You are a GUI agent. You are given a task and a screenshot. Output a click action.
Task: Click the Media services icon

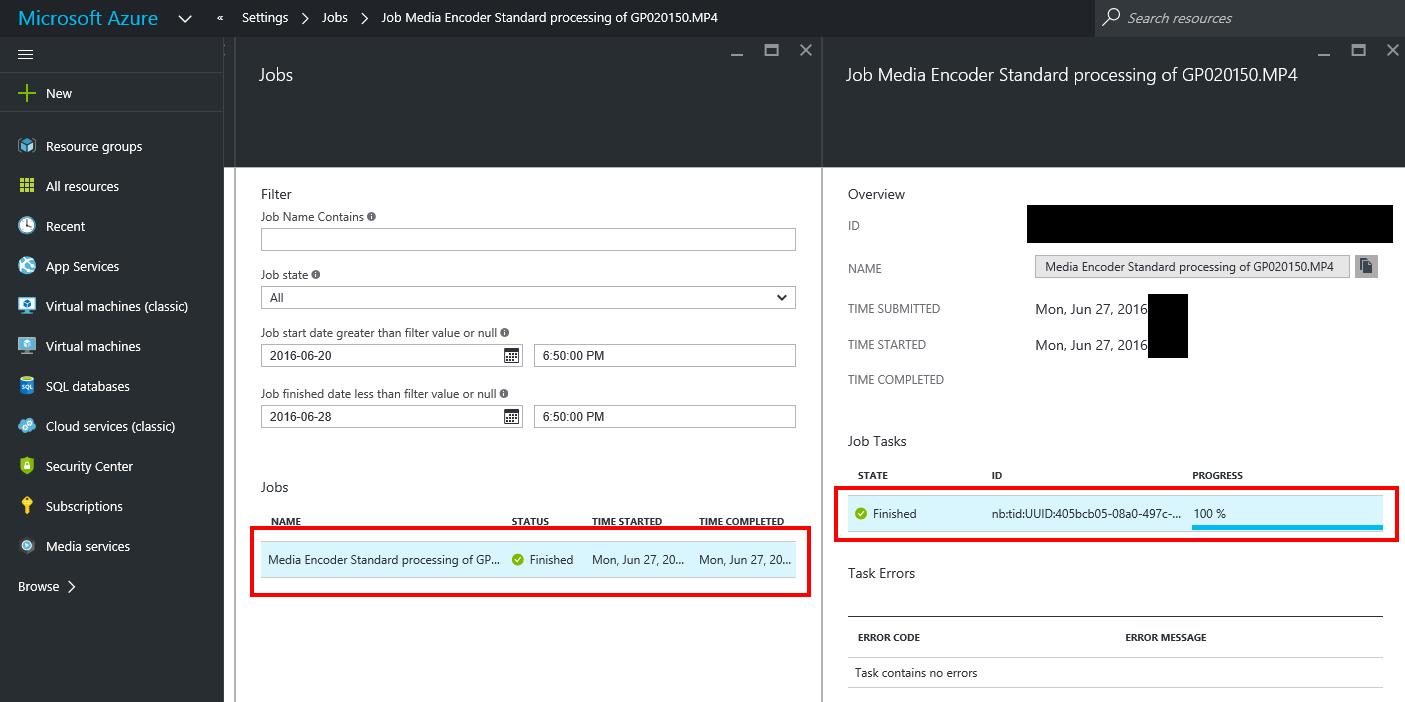tap(27, 546)
